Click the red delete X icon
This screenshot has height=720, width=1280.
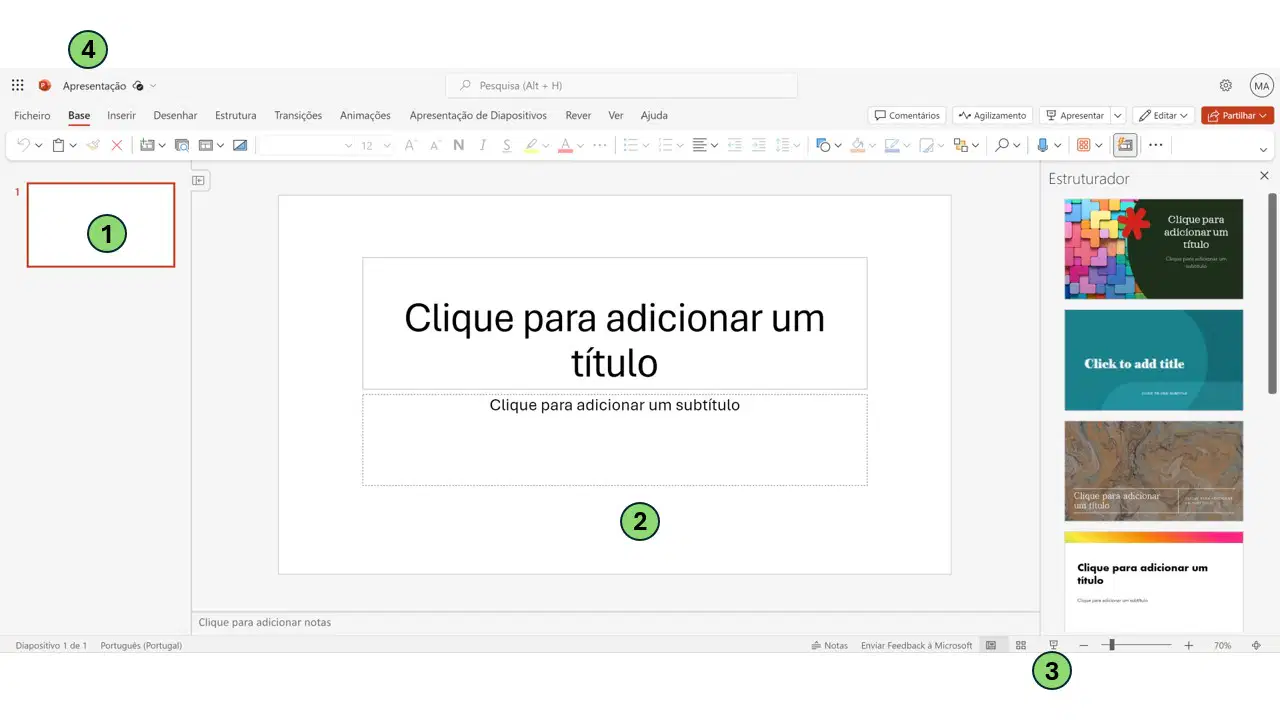[x=117, y=145]
